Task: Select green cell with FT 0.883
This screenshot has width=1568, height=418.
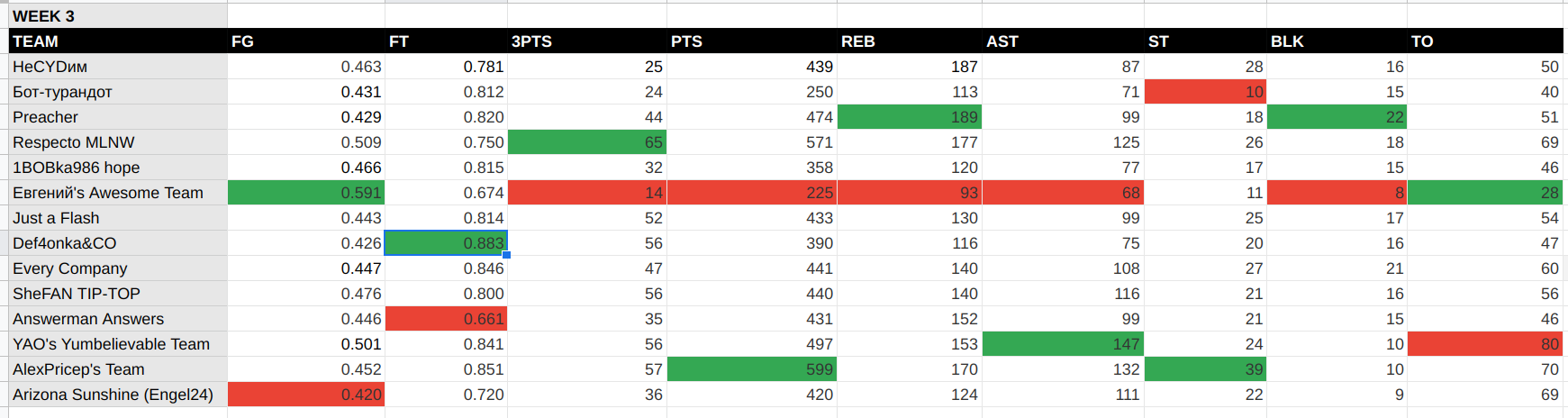Action: pos(446,243)
